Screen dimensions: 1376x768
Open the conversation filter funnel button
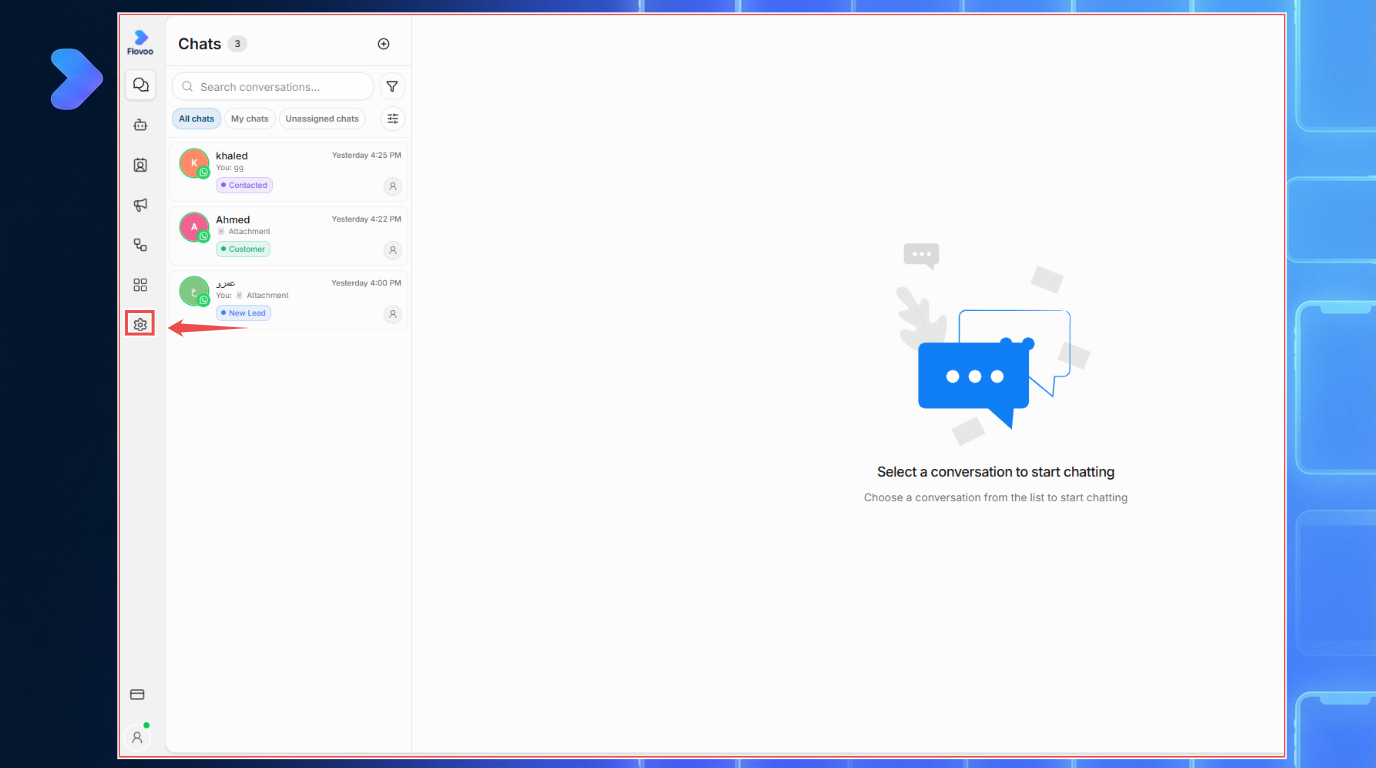tap(392, 87)
